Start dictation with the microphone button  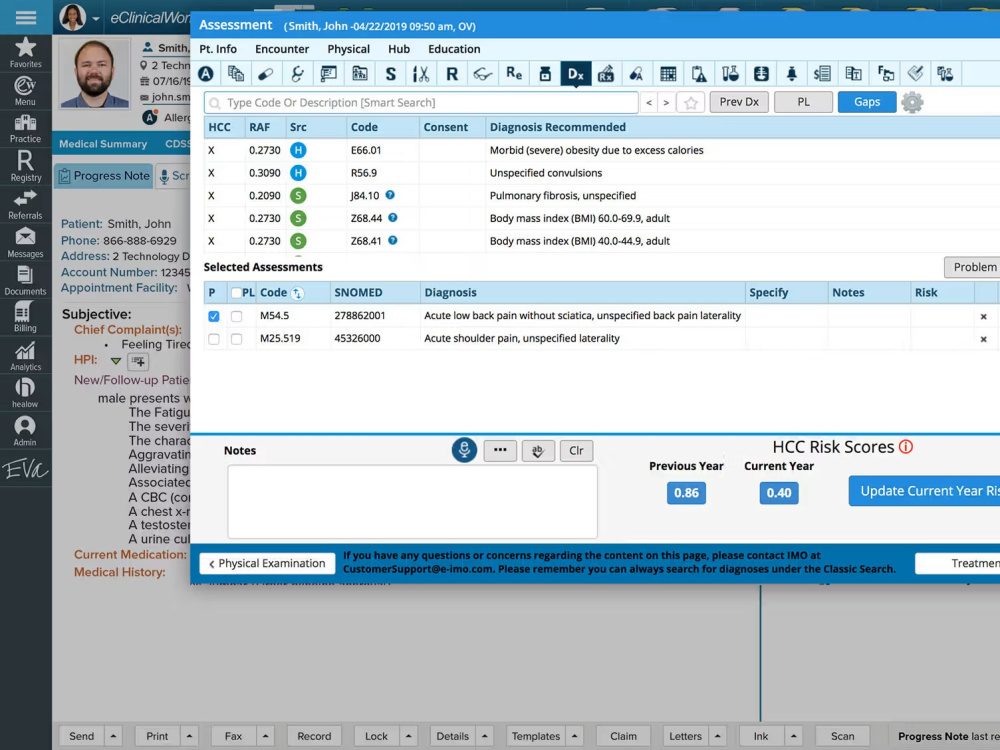(464, 450)
